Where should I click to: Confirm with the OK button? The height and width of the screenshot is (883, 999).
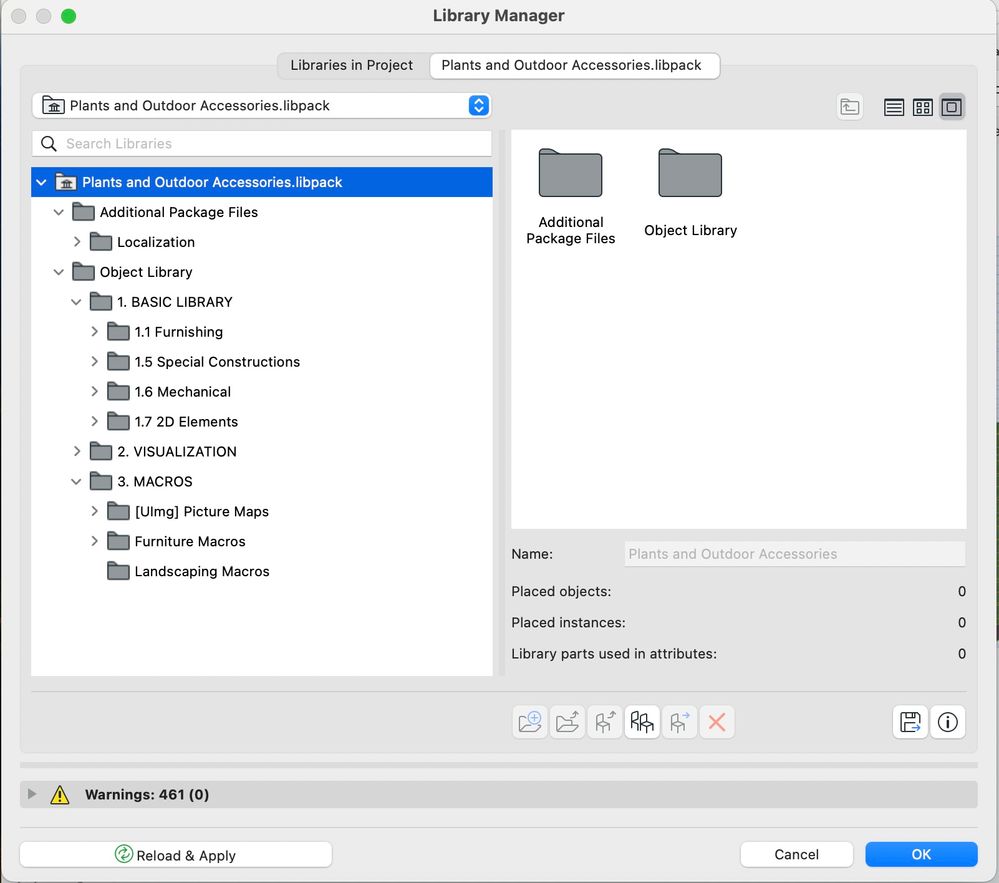[921, 855]
